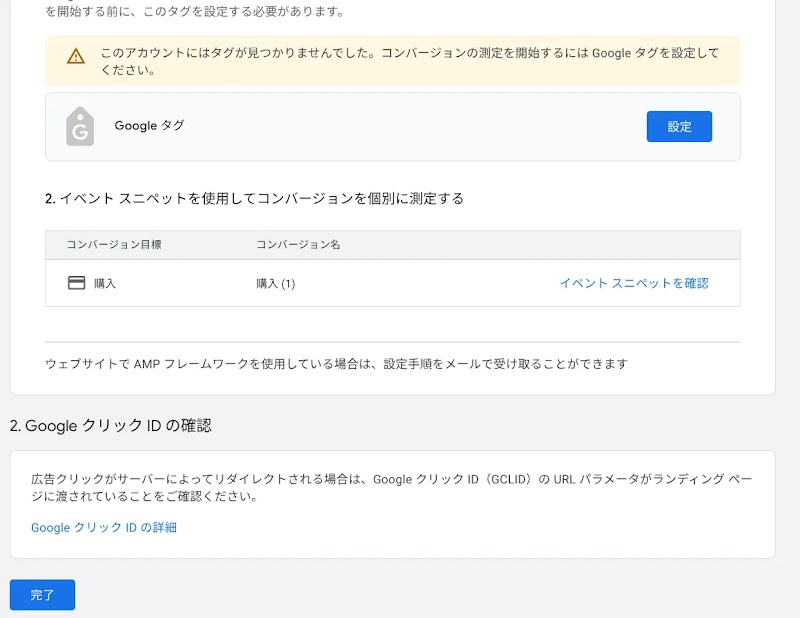
Task: Click the コンバージョン名 column header
Action: [x=298, y=244]
